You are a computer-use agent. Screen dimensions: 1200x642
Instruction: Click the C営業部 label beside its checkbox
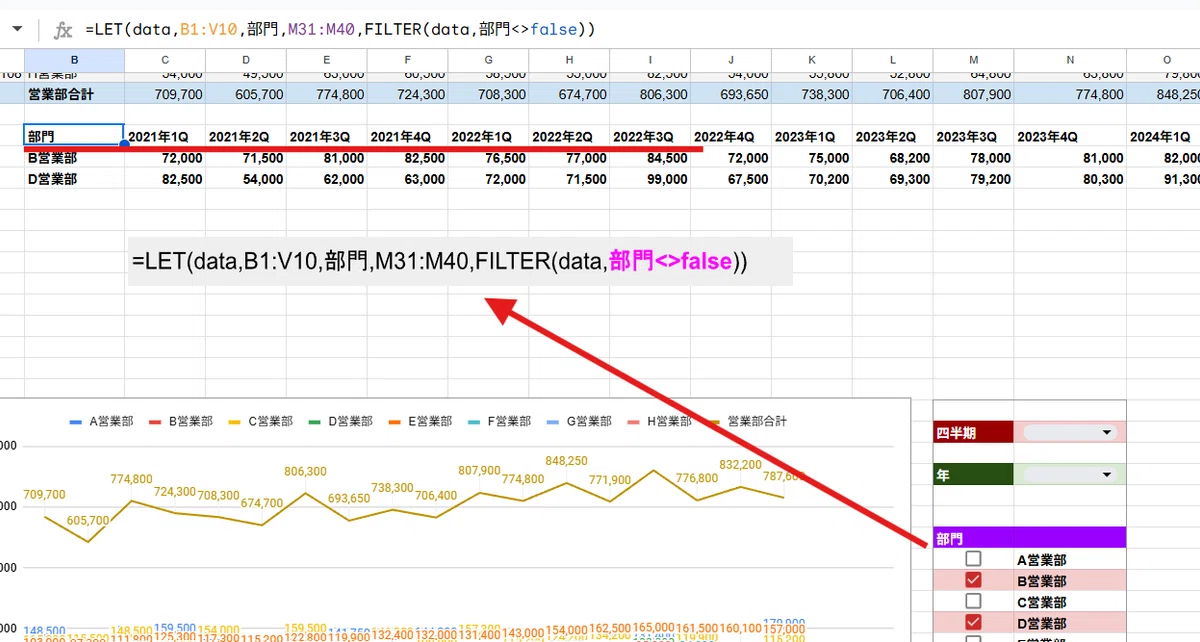tap(1041, 602)
